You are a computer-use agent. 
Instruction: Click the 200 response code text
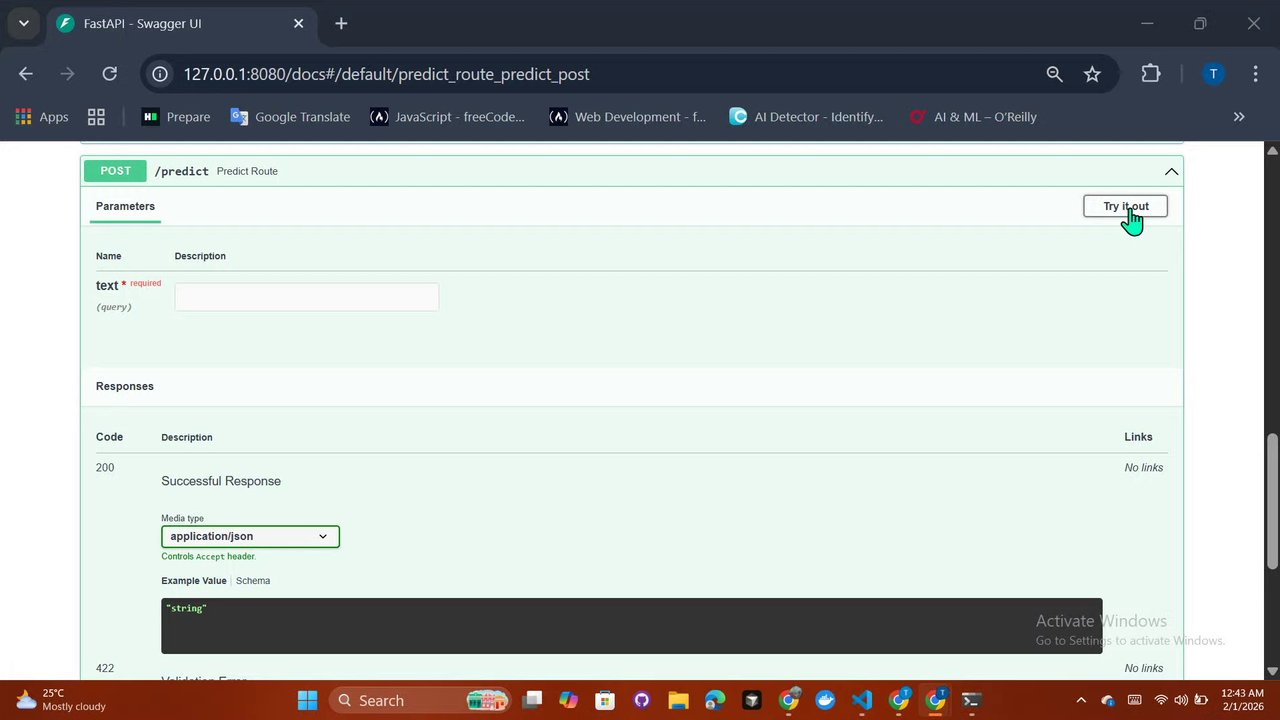[x=105, y=467]
